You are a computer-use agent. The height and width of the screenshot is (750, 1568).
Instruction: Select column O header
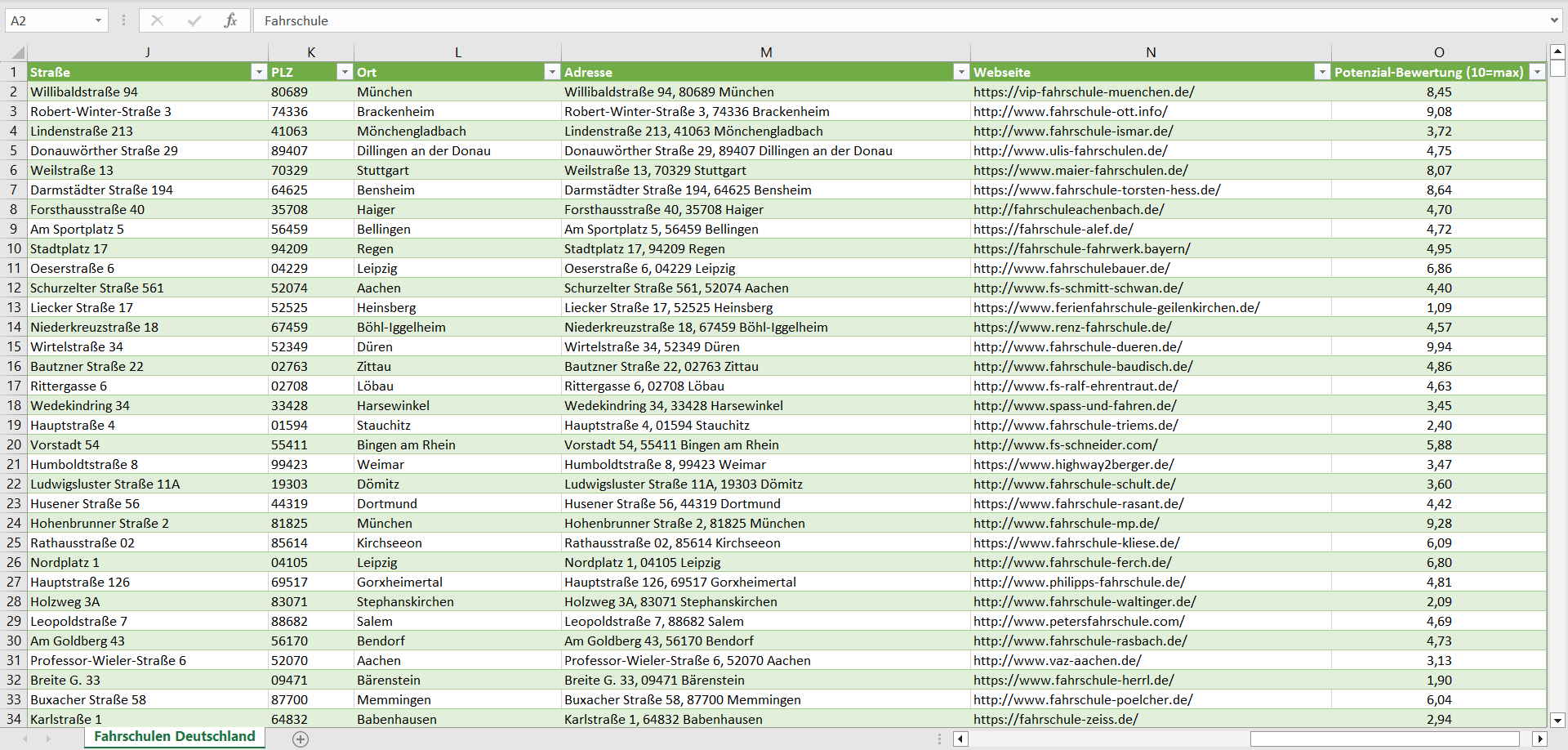(x=1439, y=52)
